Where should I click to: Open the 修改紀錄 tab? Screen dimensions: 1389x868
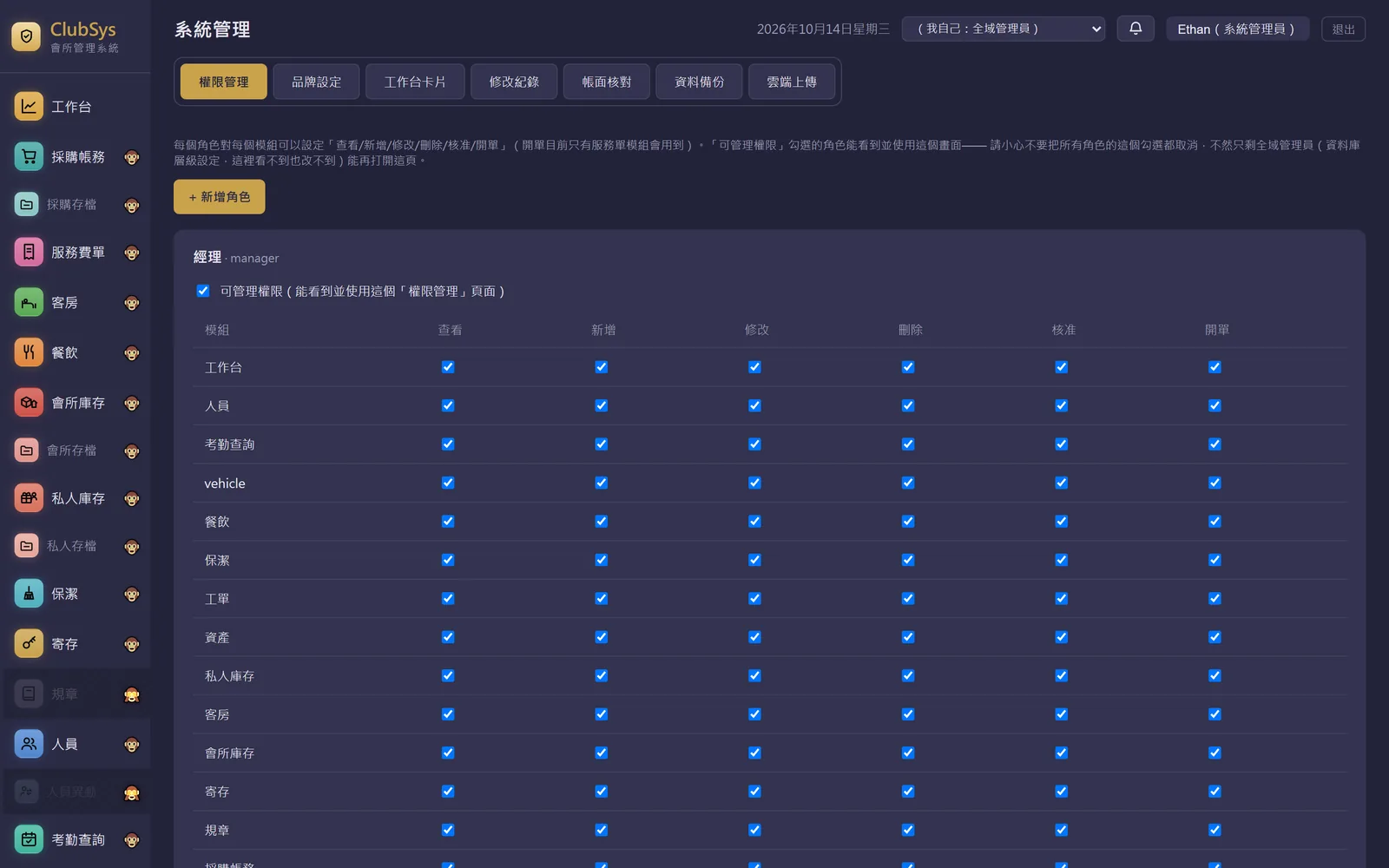pyautogui.click(x=514, y=82)
